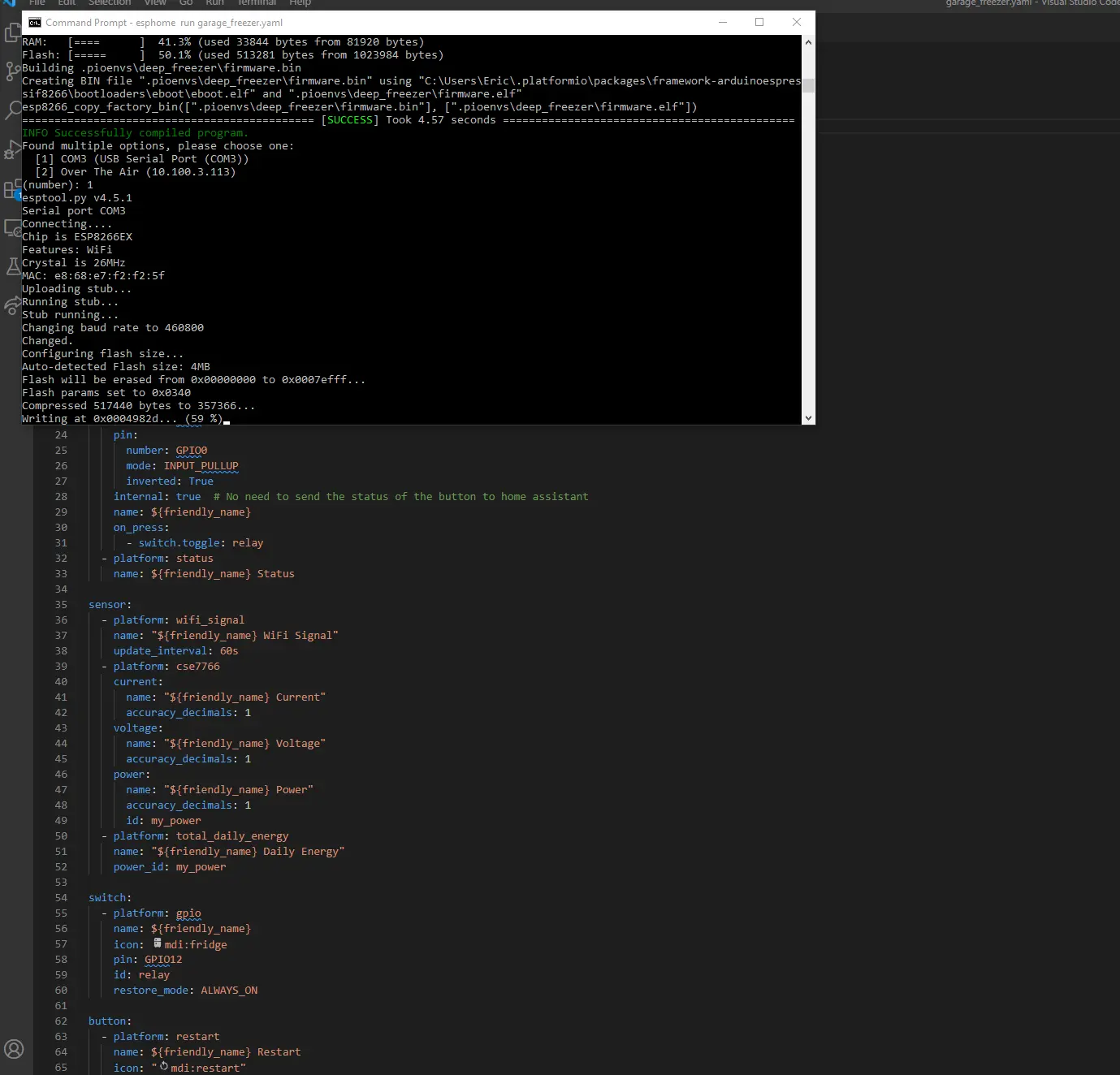Maximize the Command Prompt window
Screen dimensions: 1120x1075
pyautogui.click(x=759, y=23)
